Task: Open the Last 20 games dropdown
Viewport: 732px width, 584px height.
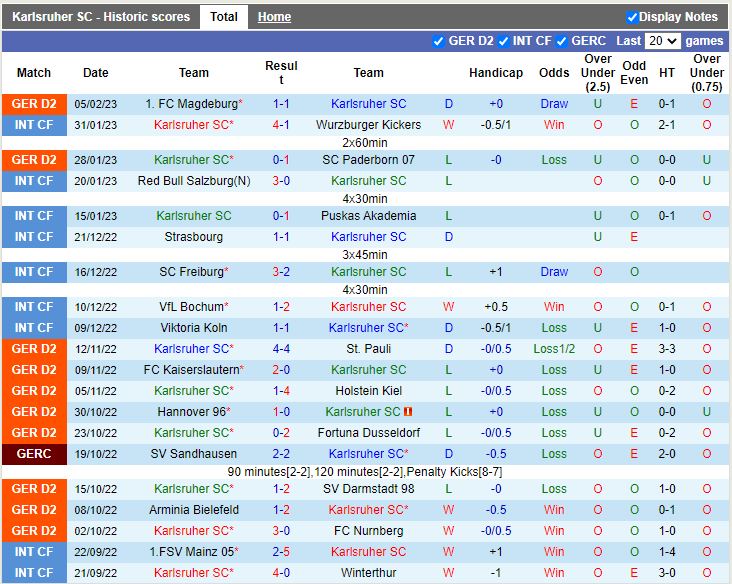Action: (662, 41)
